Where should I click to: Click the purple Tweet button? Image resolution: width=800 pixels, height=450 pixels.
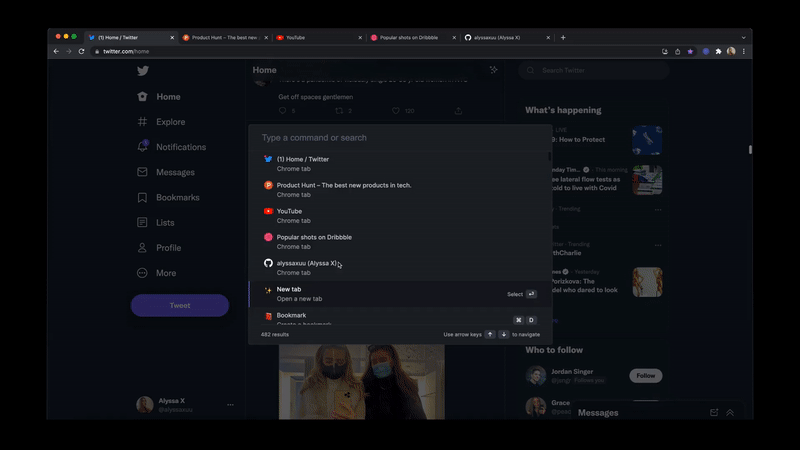point(180,305)
